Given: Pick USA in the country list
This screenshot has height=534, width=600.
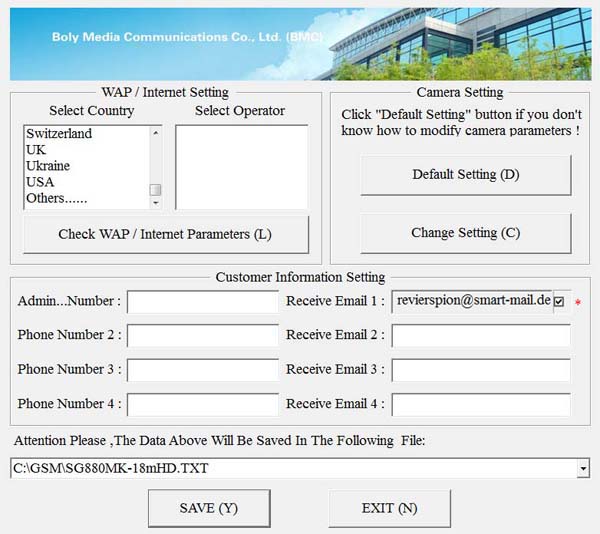Looking at the screenshot, I should point(40,182).
